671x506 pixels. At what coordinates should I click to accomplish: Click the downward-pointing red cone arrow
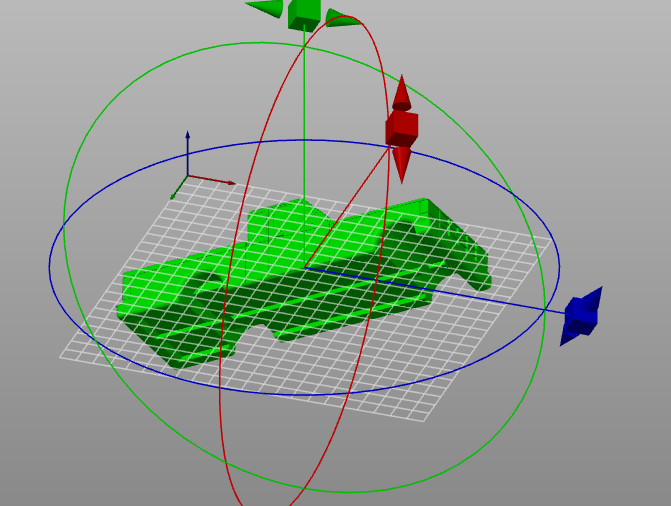(x=401, y=165)
